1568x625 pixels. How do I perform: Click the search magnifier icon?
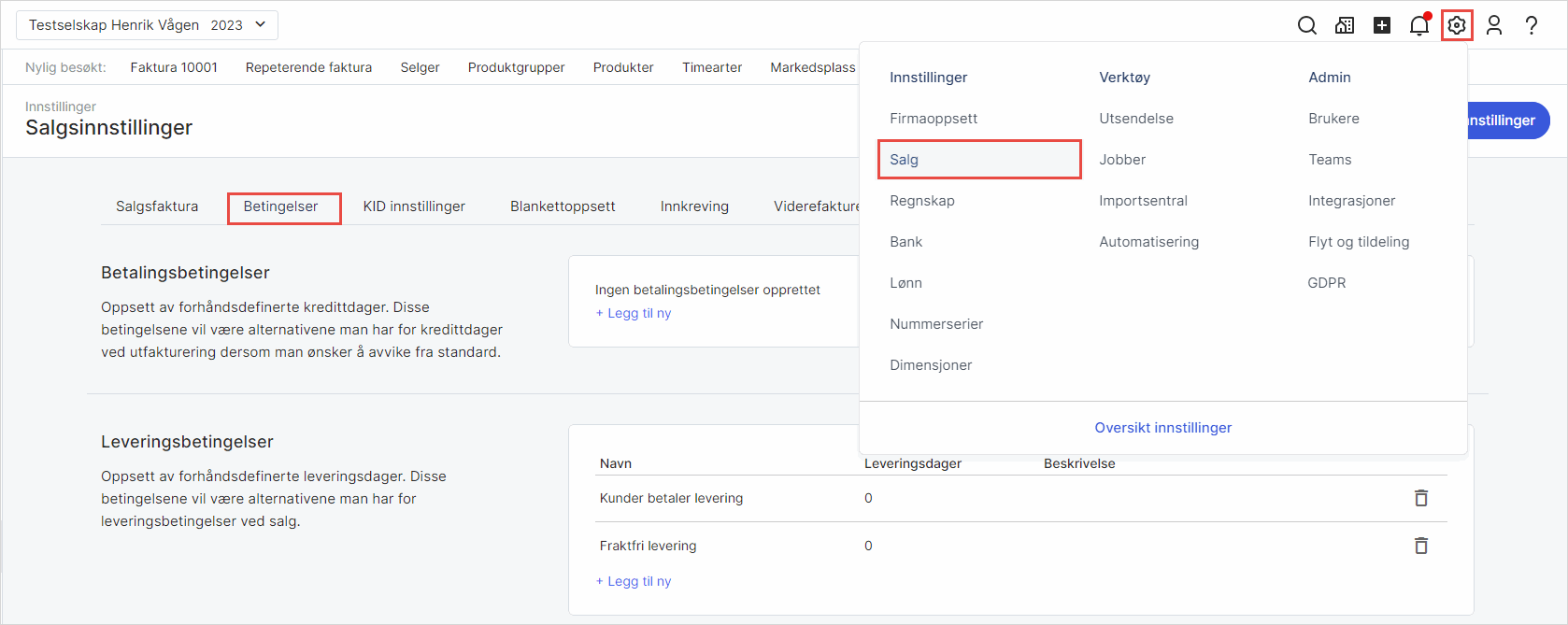tap(1306, 25)
